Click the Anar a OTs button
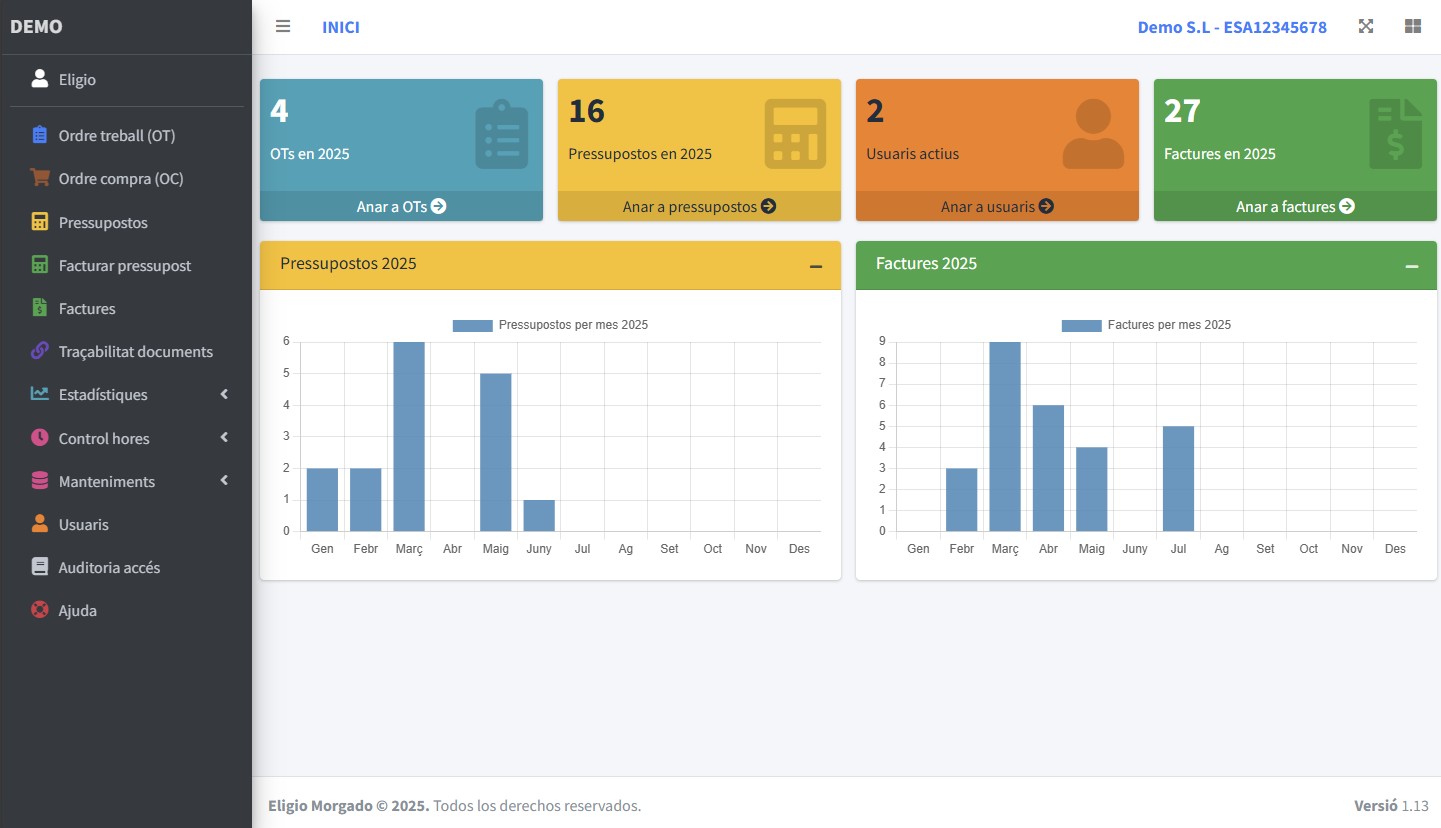 coord(400,206)
